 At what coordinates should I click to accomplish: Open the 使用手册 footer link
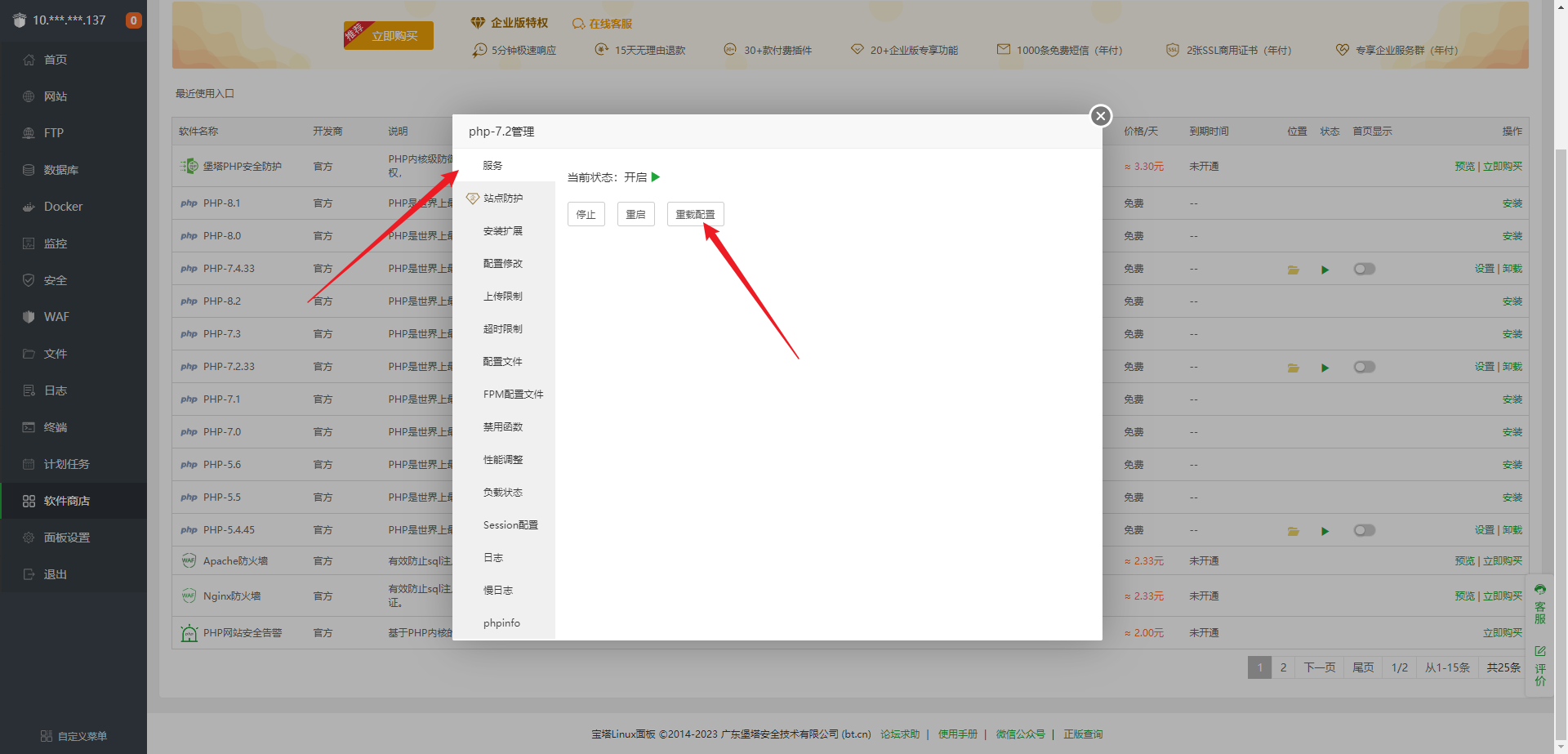pyautogui.click(x=958, y=734)
